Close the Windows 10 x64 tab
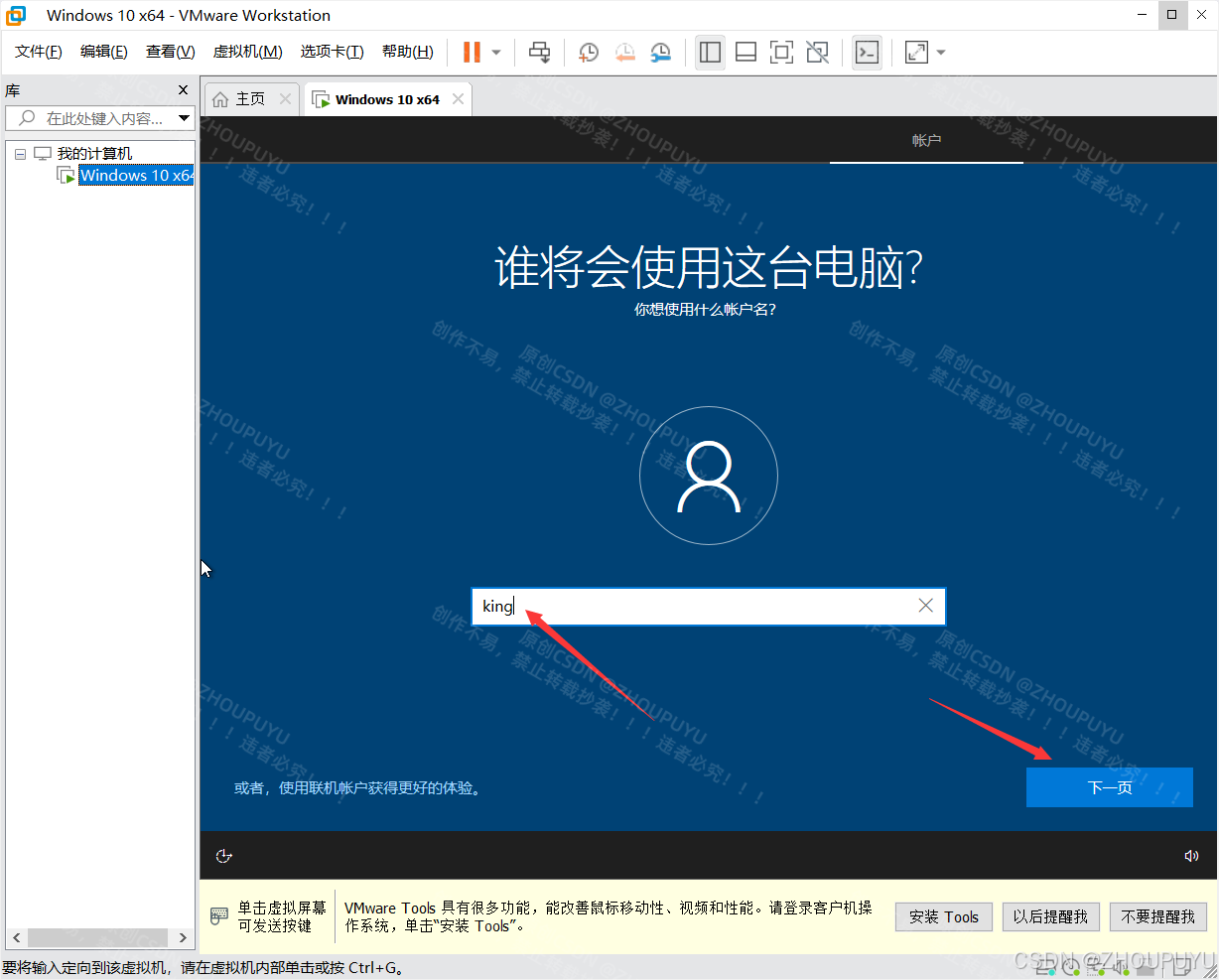The width and height of the screenshot is (1219, 980). [x=458, y=99]
